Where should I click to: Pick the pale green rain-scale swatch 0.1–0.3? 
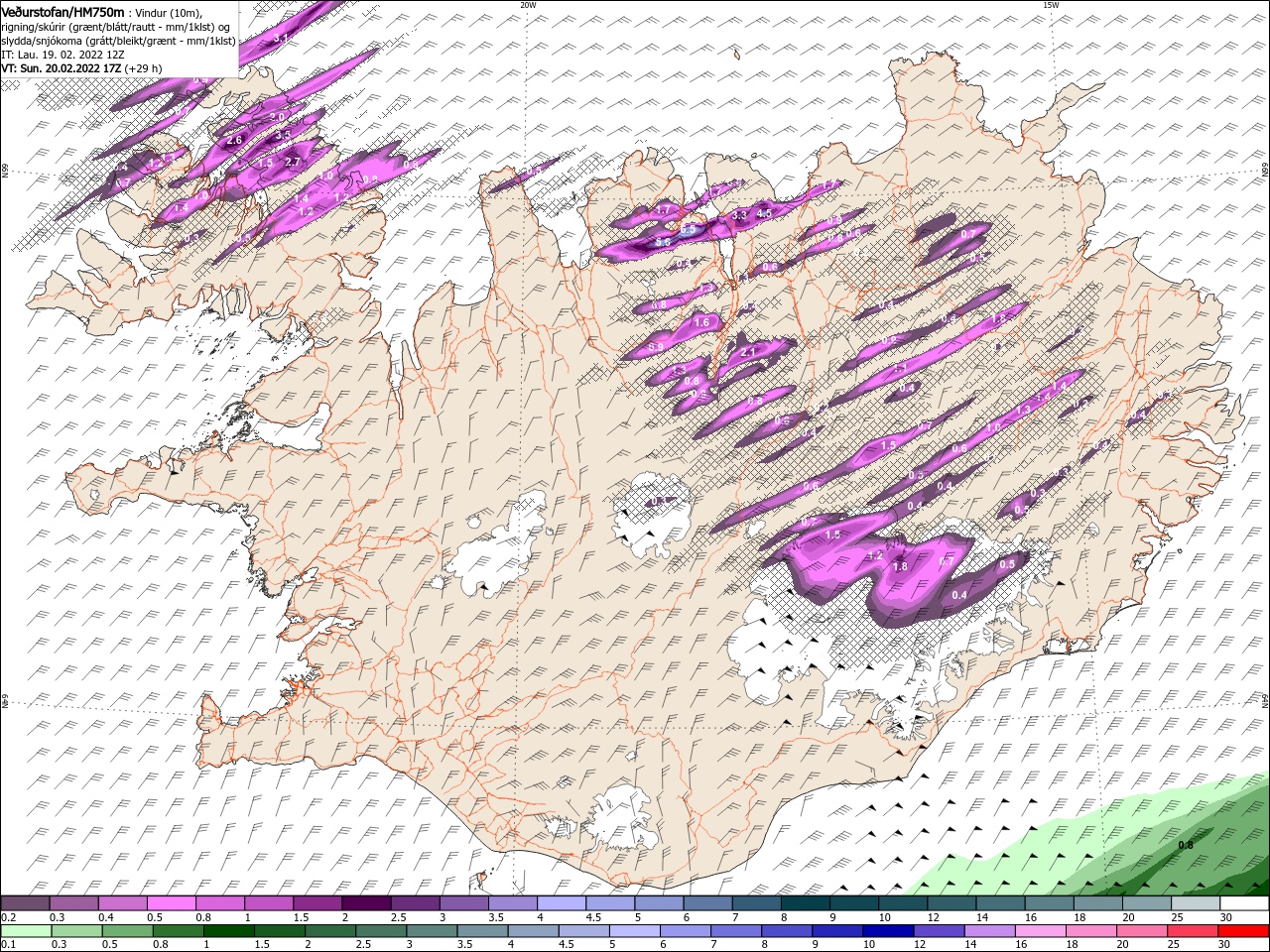click(x=26, y=931)
